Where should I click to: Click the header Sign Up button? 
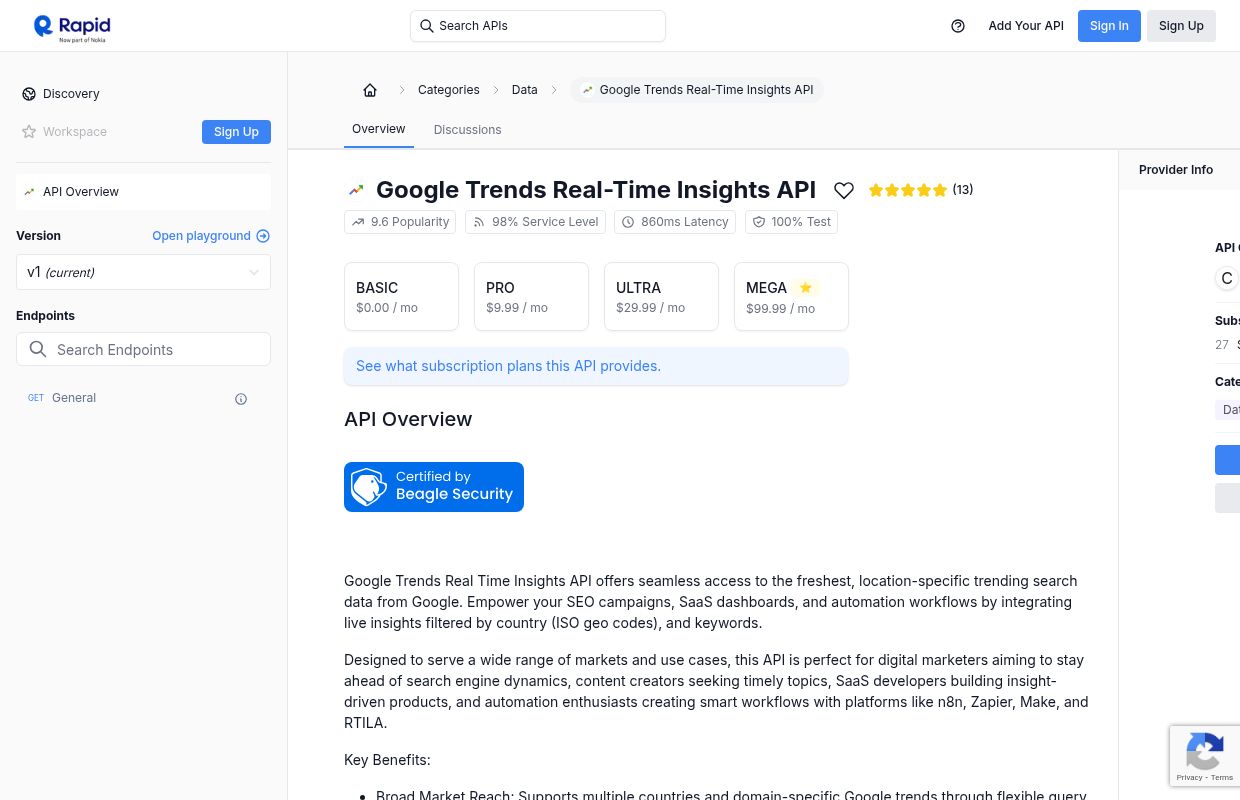(x=1181, y=26)
